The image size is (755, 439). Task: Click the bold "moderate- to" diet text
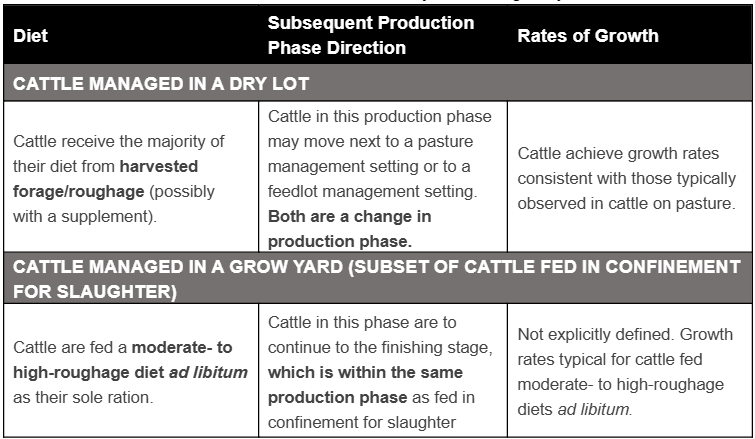[183, 346]
